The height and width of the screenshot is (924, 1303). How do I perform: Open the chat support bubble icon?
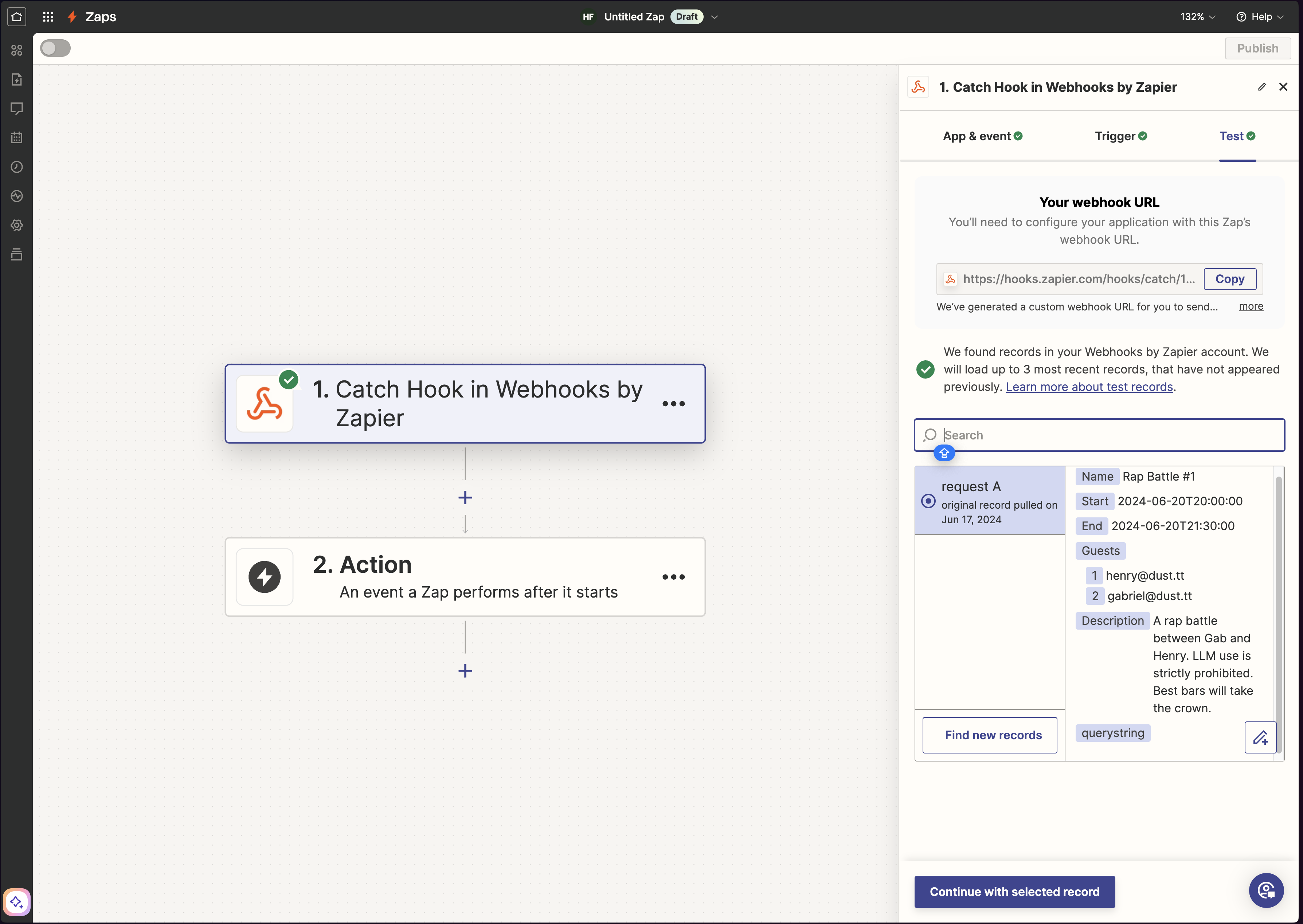[x=1266, y=890]
